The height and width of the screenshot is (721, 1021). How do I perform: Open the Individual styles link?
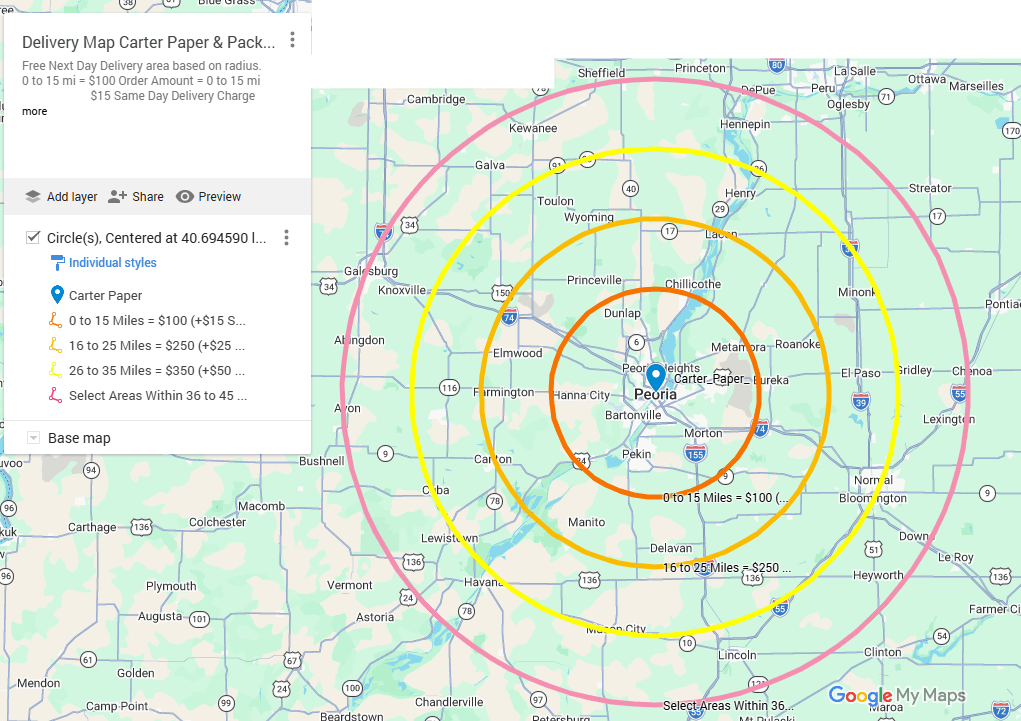(113, 262)
